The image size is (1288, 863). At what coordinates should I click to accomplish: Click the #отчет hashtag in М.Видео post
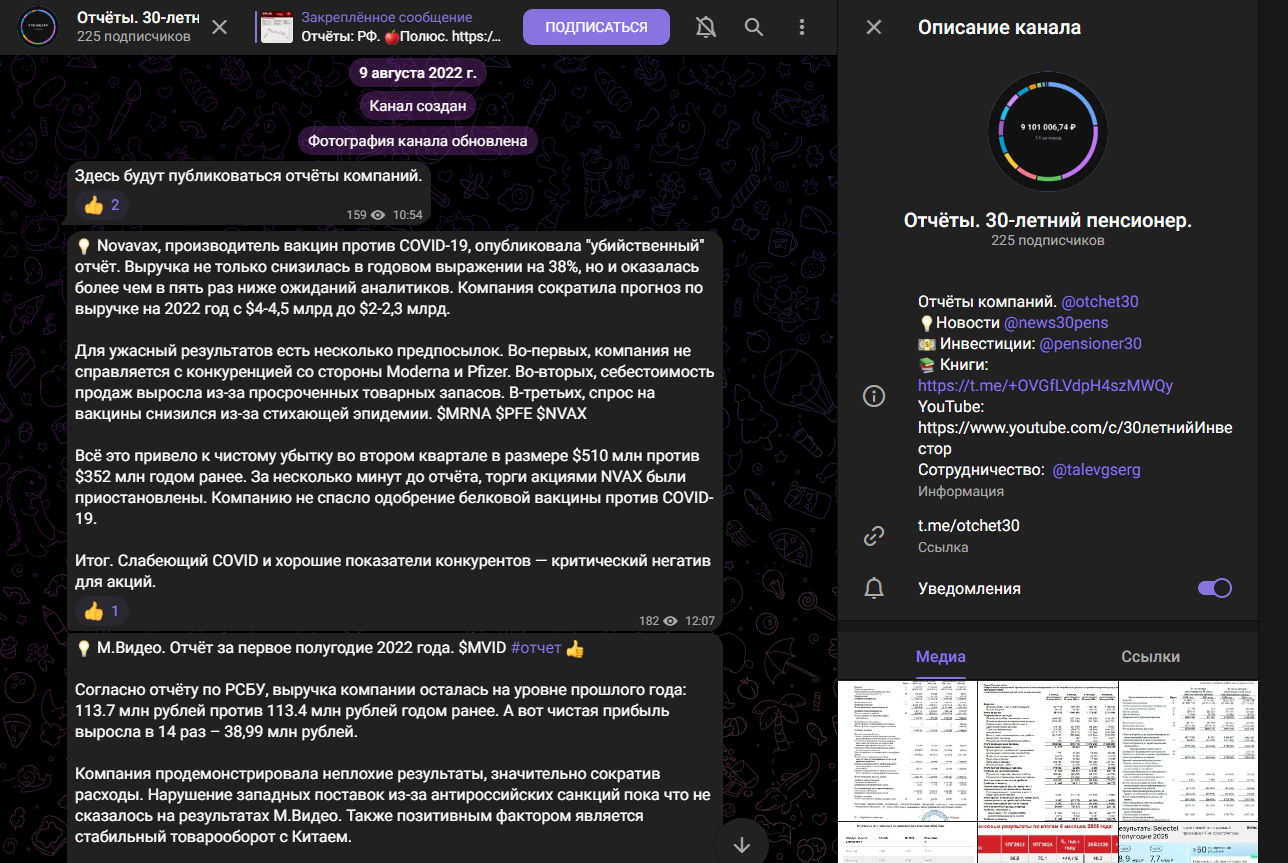536,649
